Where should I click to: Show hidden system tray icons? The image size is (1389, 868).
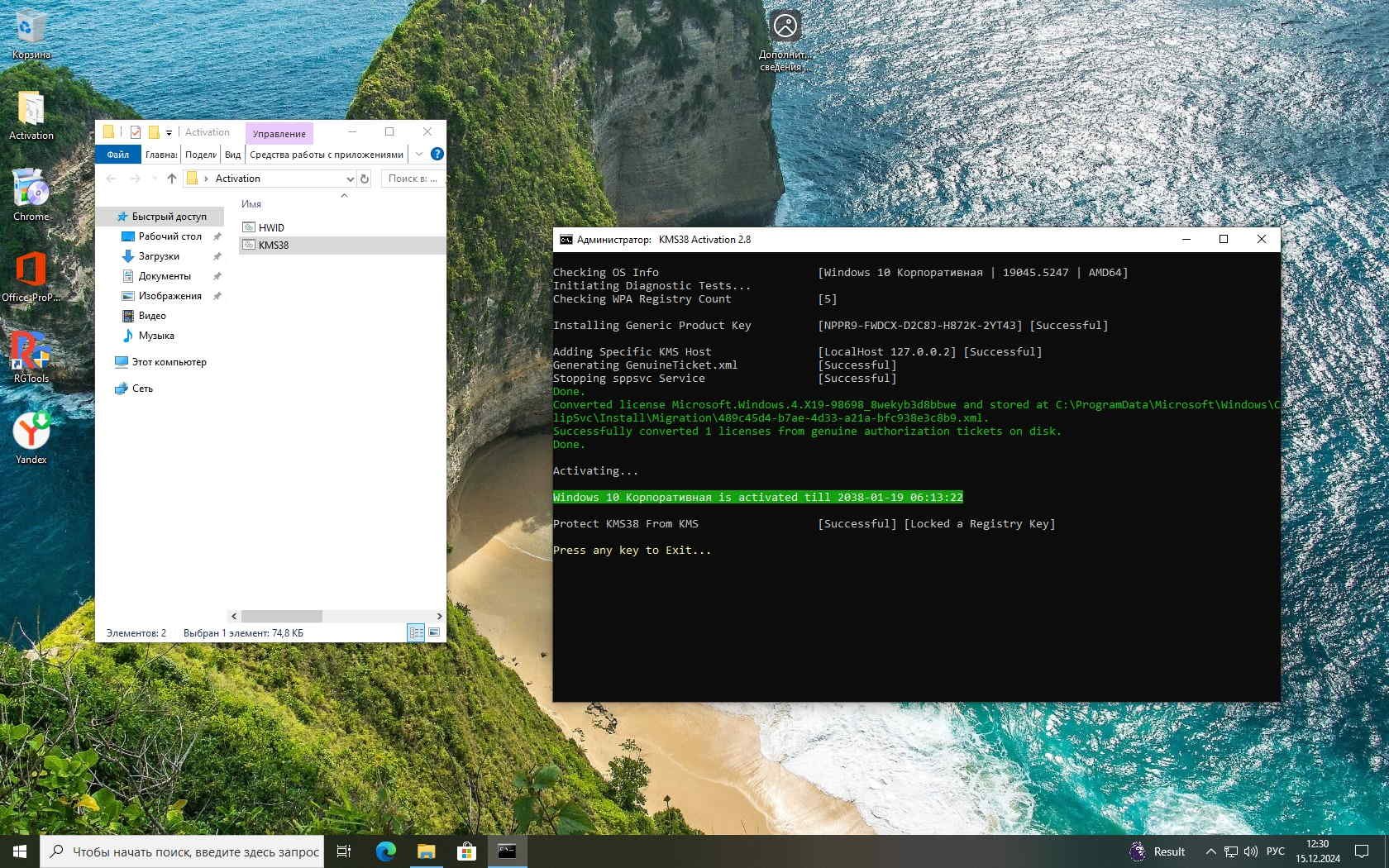pos(1210,851)
